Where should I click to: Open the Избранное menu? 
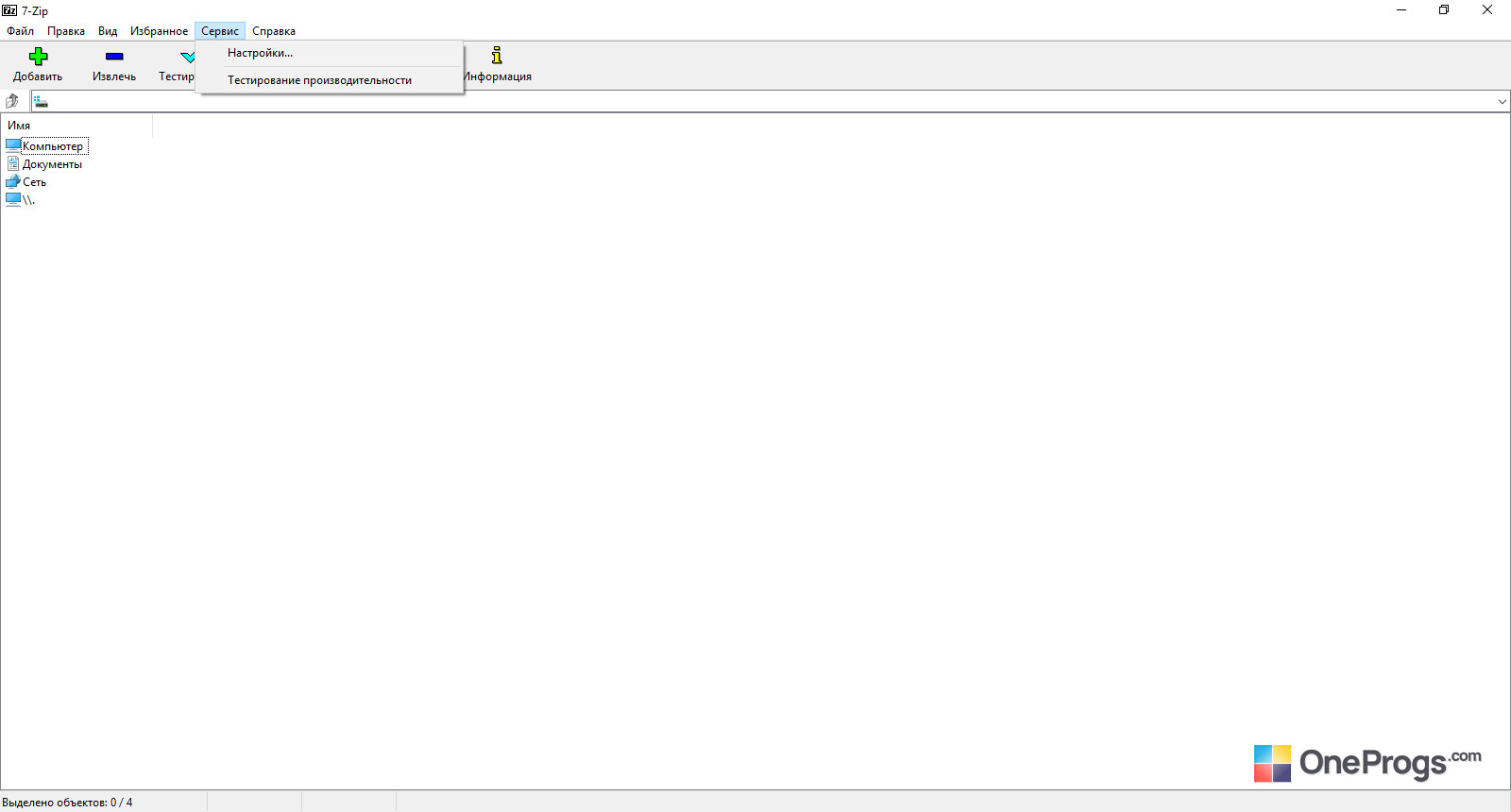click(x=159, y=31)
